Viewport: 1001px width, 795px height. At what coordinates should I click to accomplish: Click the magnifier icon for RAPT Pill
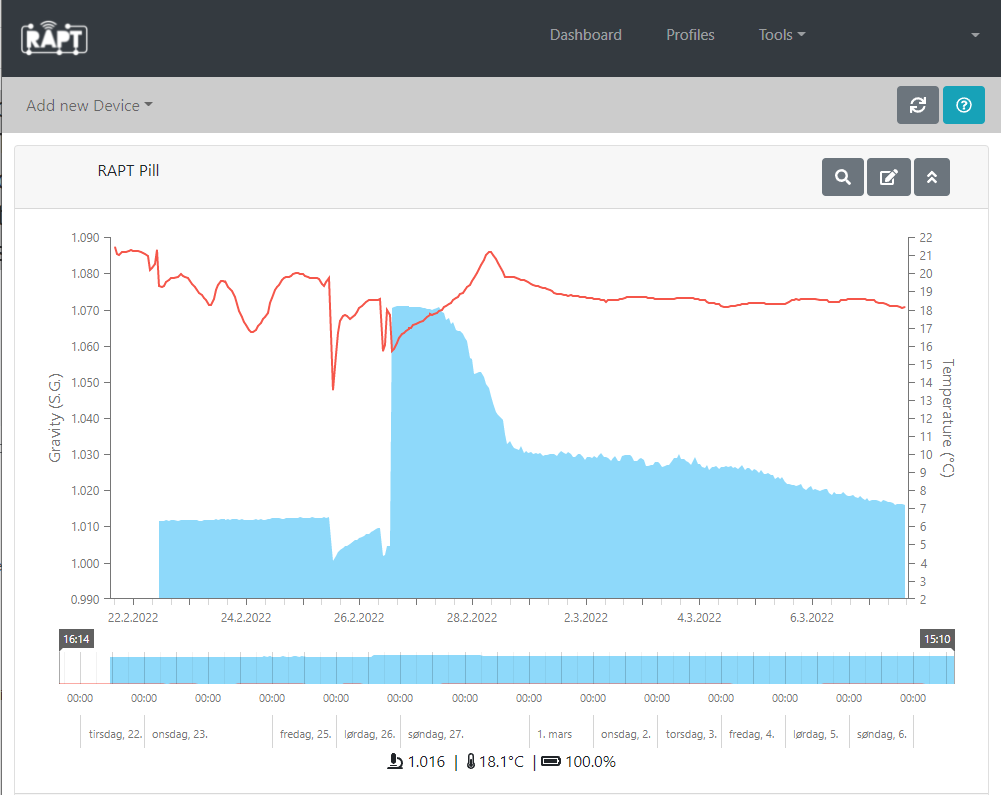click(842, 177)
